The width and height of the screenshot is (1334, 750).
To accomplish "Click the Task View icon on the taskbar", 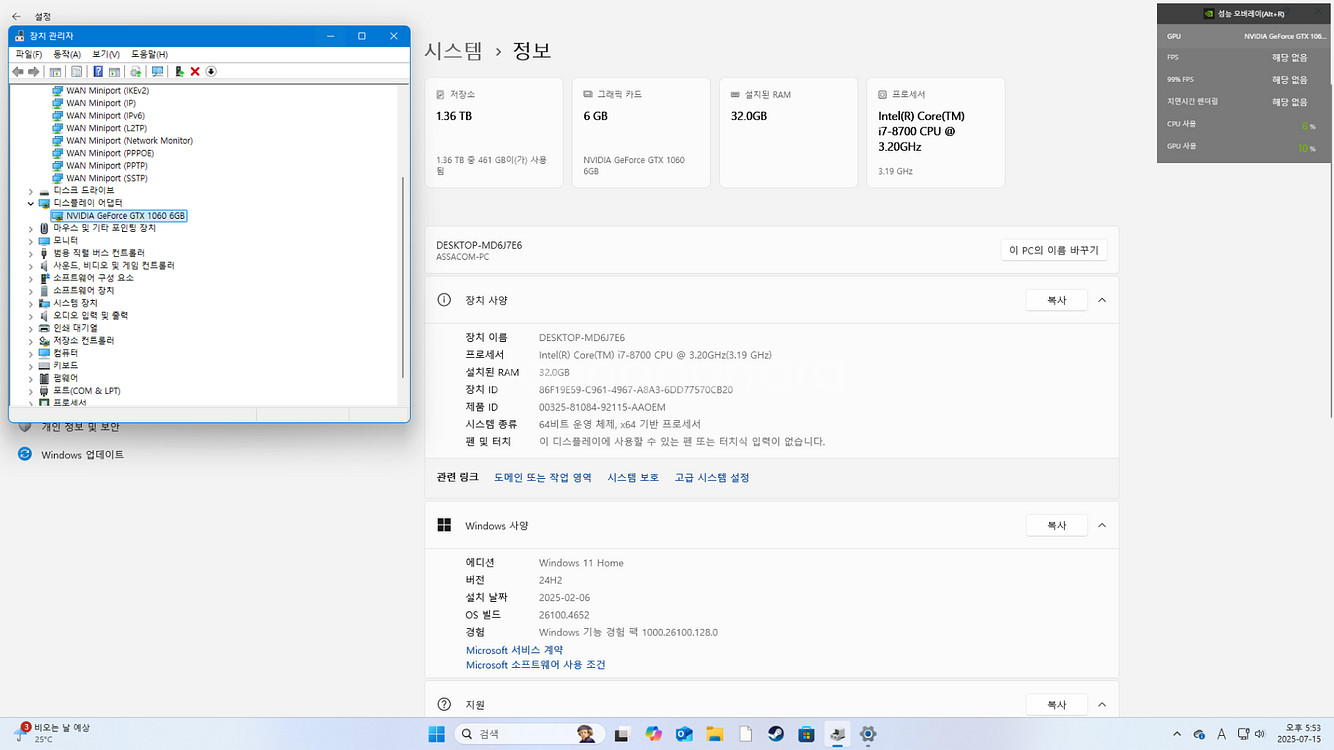I will [x=622, y=734].
